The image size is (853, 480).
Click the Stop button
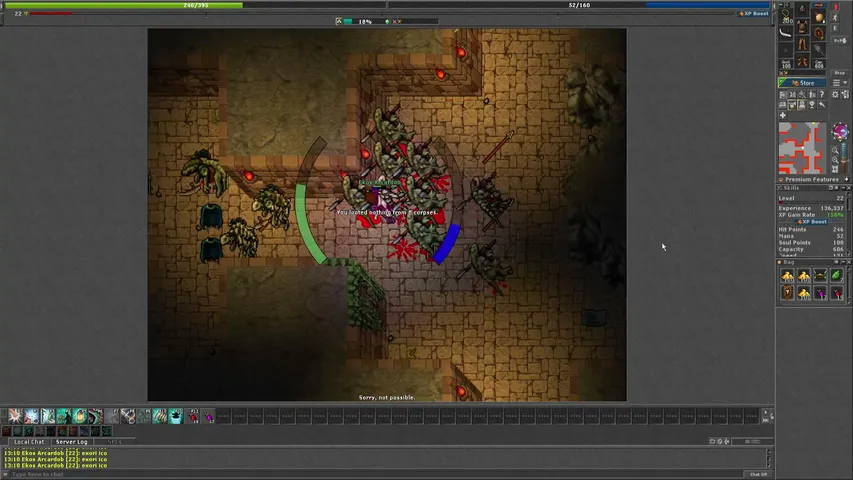click(839, 73)
